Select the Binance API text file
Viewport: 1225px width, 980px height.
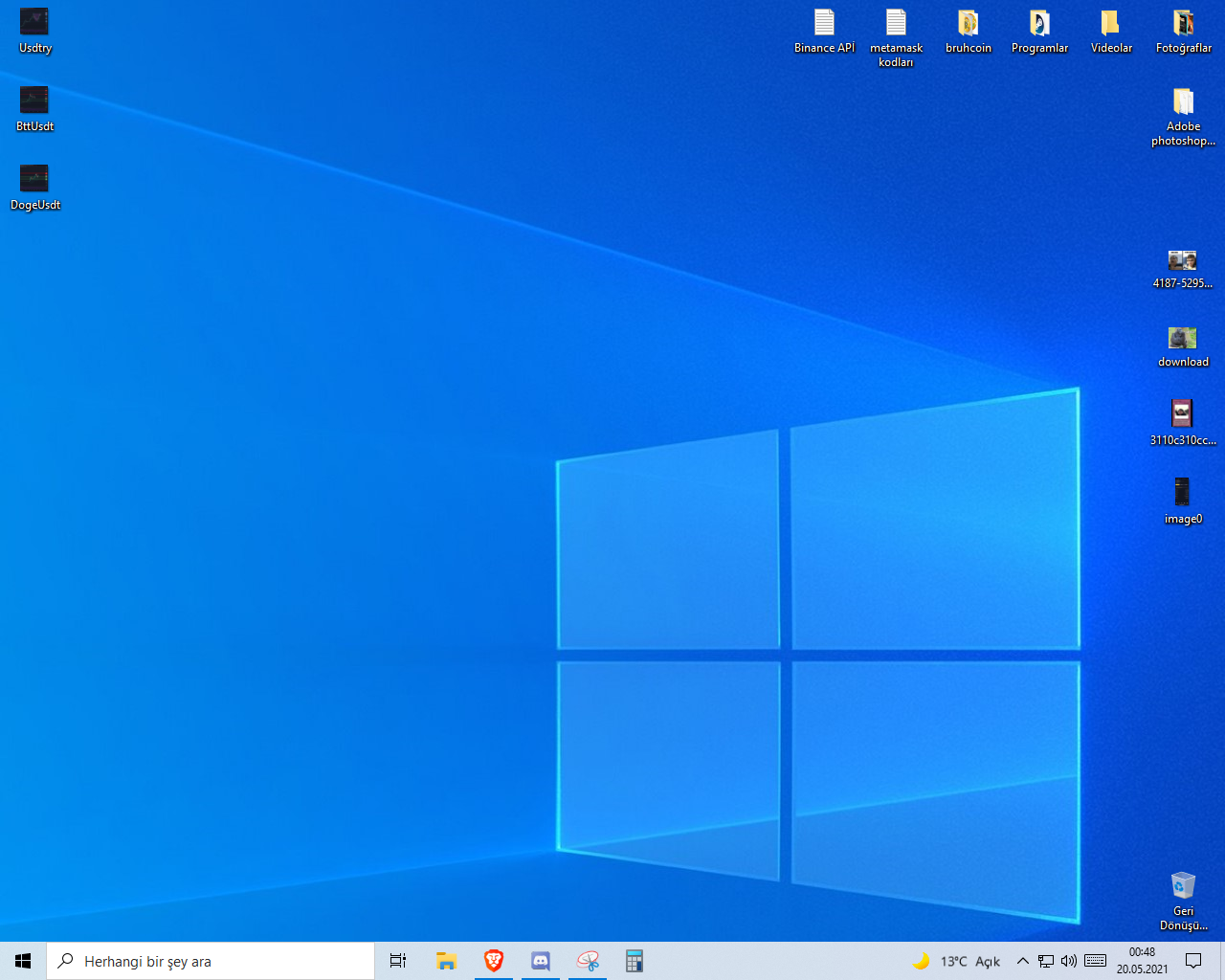point(824,31)
